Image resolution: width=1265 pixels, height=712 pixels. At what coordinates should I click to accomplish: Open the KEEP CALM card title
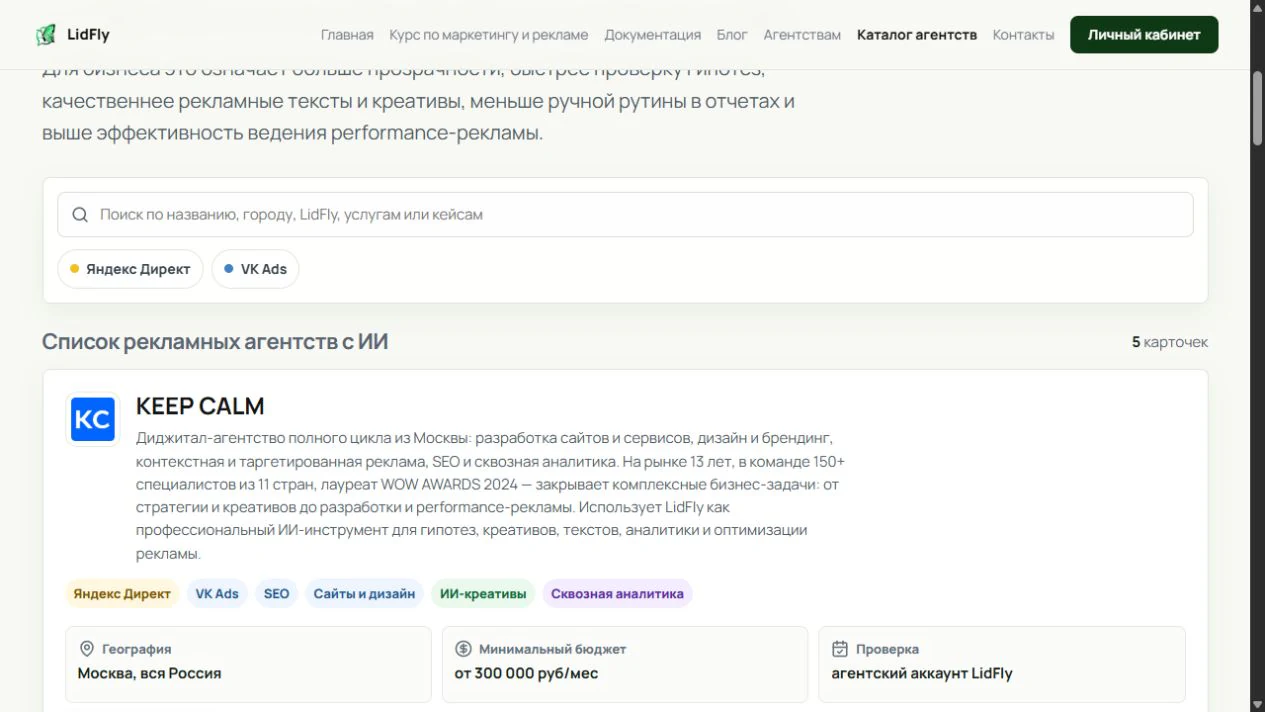click(x=200, y=406)
